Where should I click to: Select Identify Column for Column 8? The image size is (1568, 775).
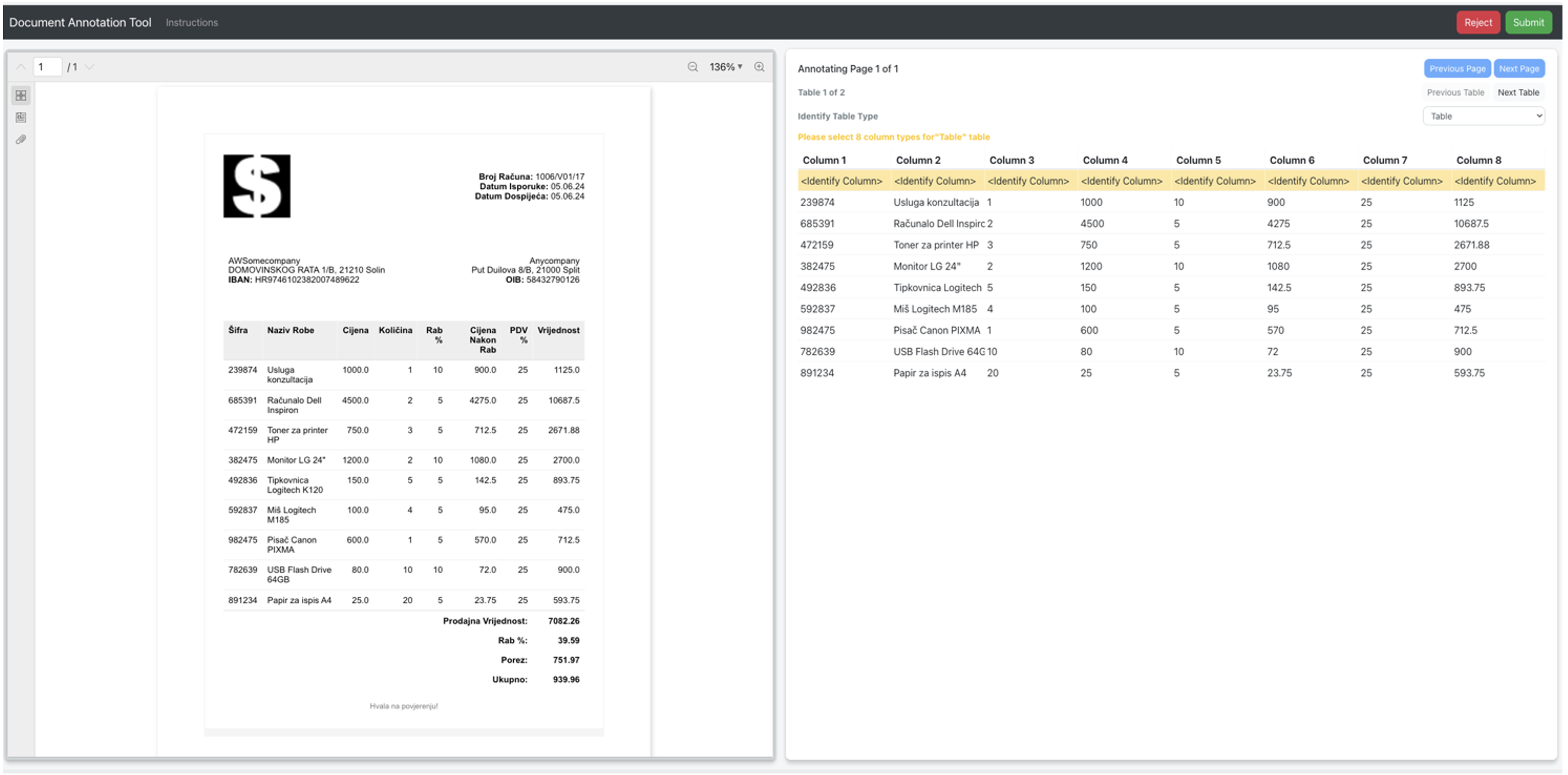click(1495, 181)
